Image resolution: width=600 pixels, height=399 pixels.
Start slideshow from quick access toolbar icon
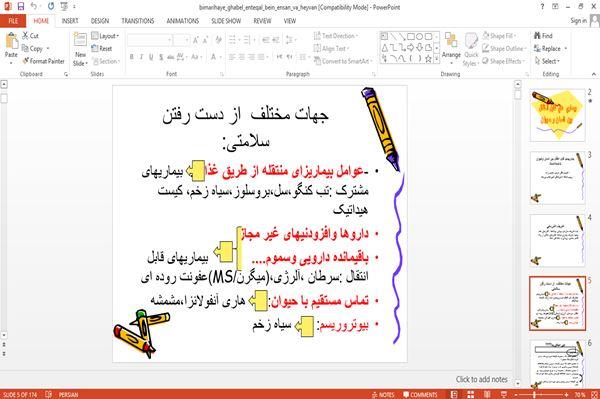(x=64, y=7)
